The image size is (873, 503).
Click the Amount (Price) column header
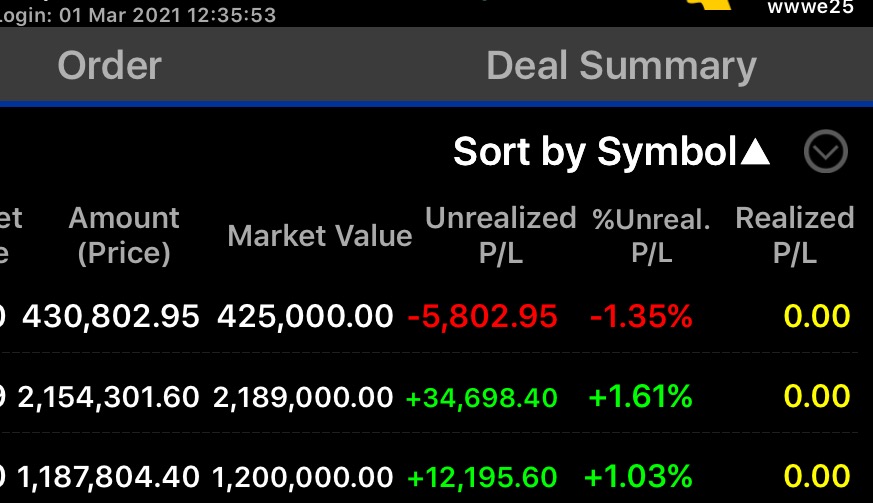pyautogui.click(x=124, y=236)
